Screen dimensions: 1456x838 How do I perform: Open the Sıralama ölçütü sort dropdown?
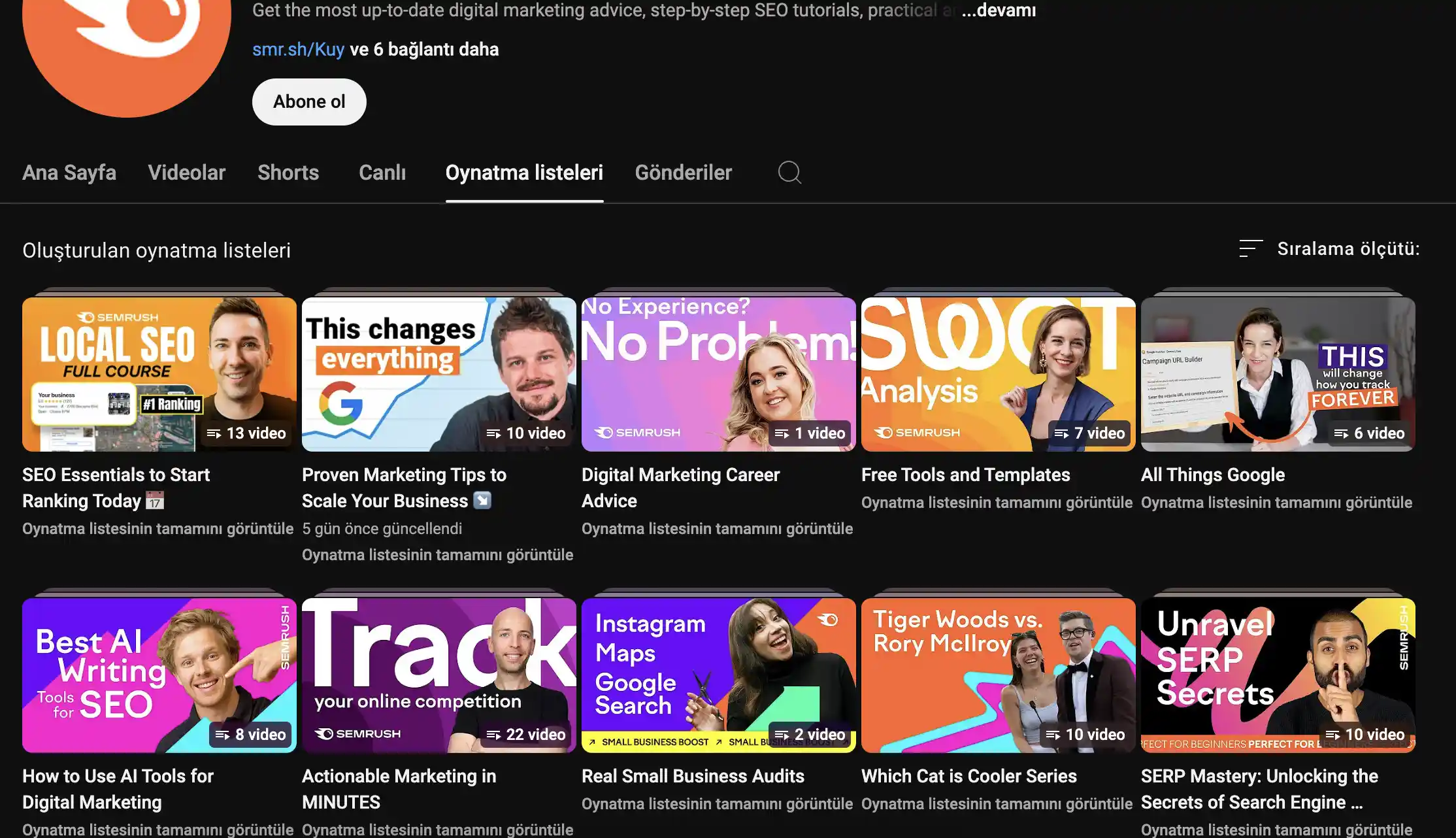1329,248
